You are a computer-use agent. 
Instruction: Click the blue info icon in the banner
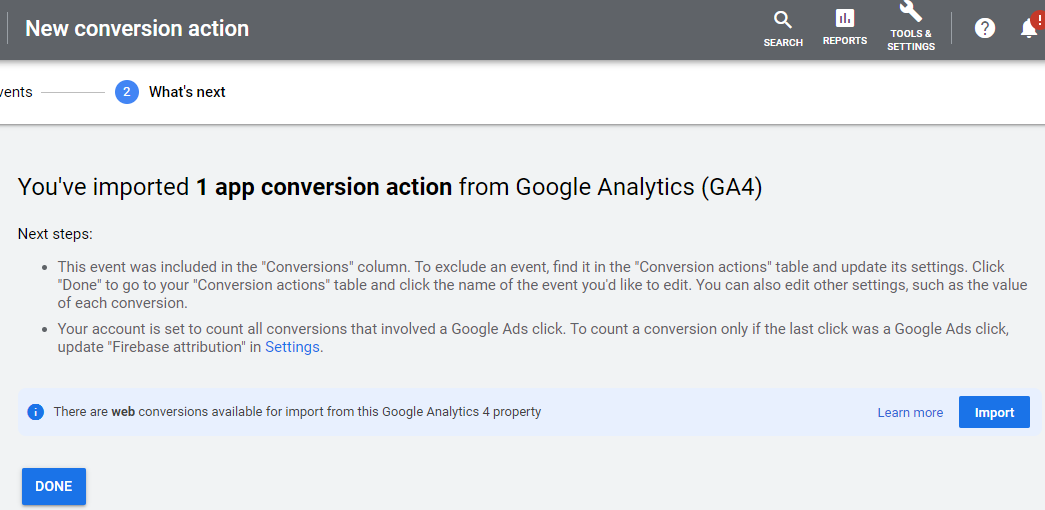point(36,412)
